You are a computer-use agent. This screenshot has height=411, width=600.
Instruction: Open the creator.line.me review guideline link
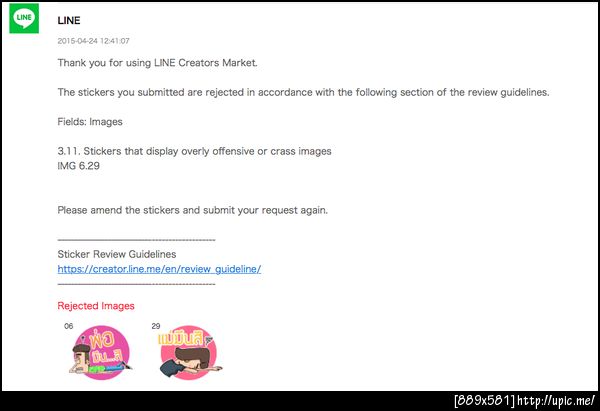(x=159, y=269)
